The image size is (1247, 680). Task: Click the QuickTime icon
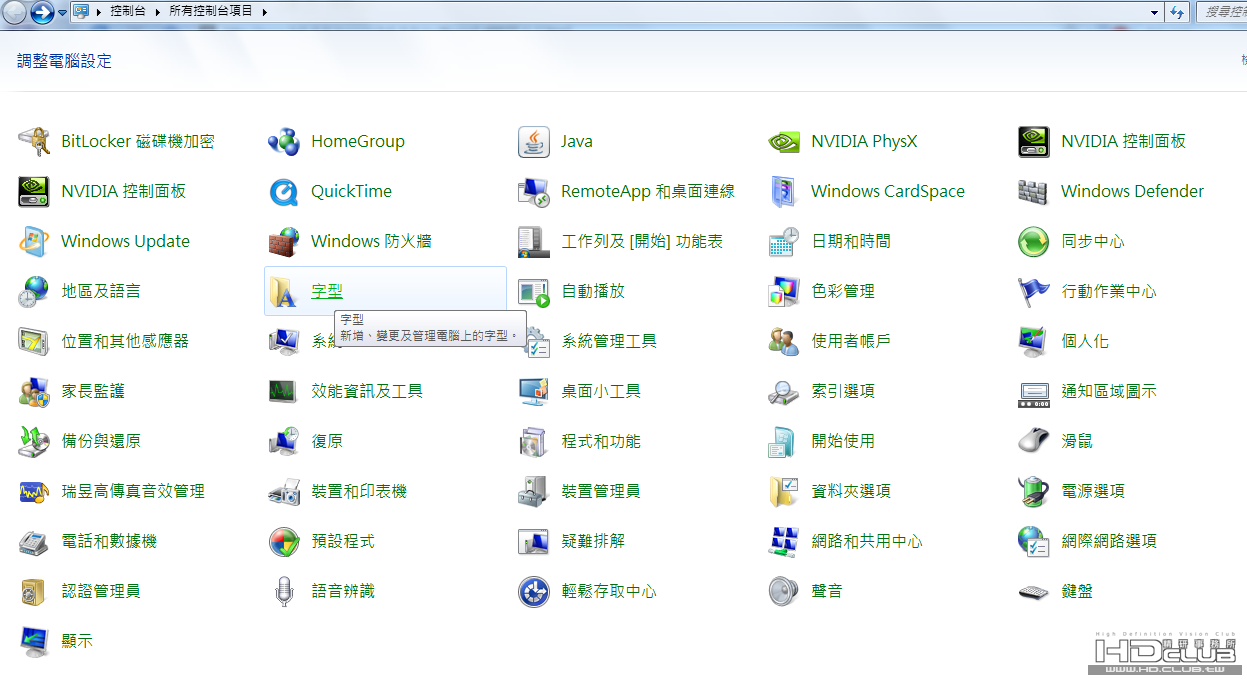coord(284,192)
